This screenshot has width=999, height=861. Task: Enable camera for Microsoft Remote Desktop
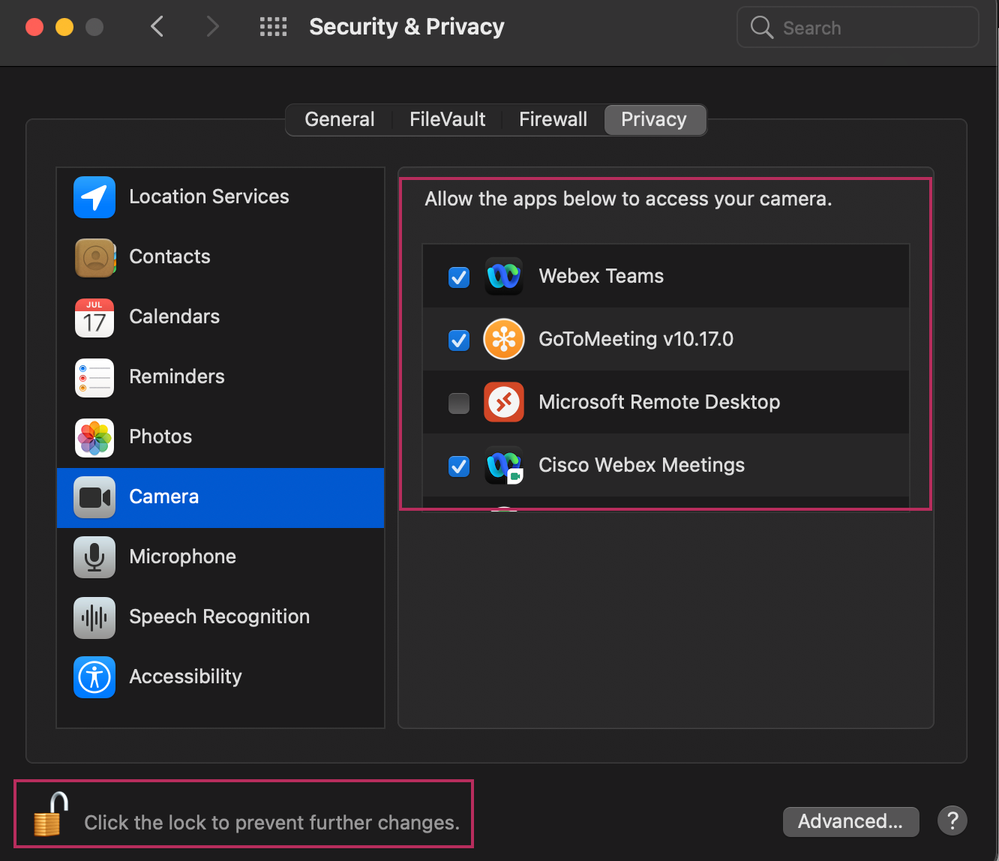point(459,403)
